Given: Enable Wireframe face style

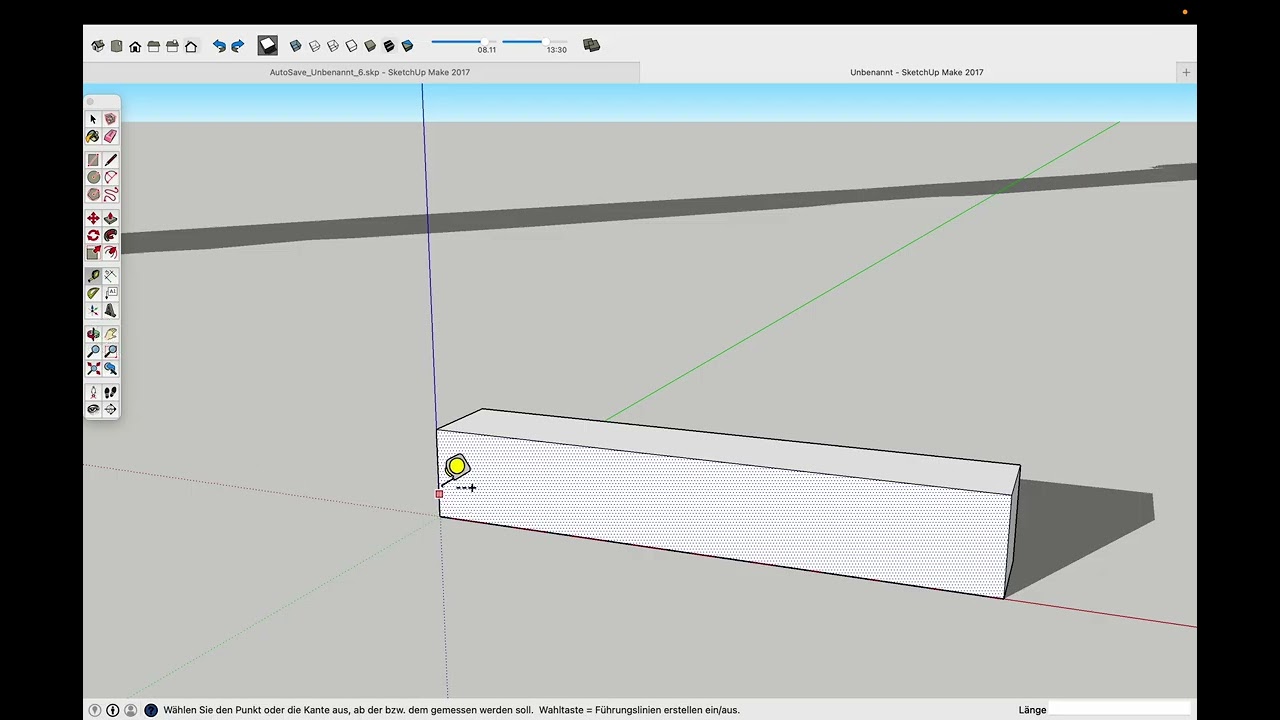Looking at the screenshot, I should 333,46.
